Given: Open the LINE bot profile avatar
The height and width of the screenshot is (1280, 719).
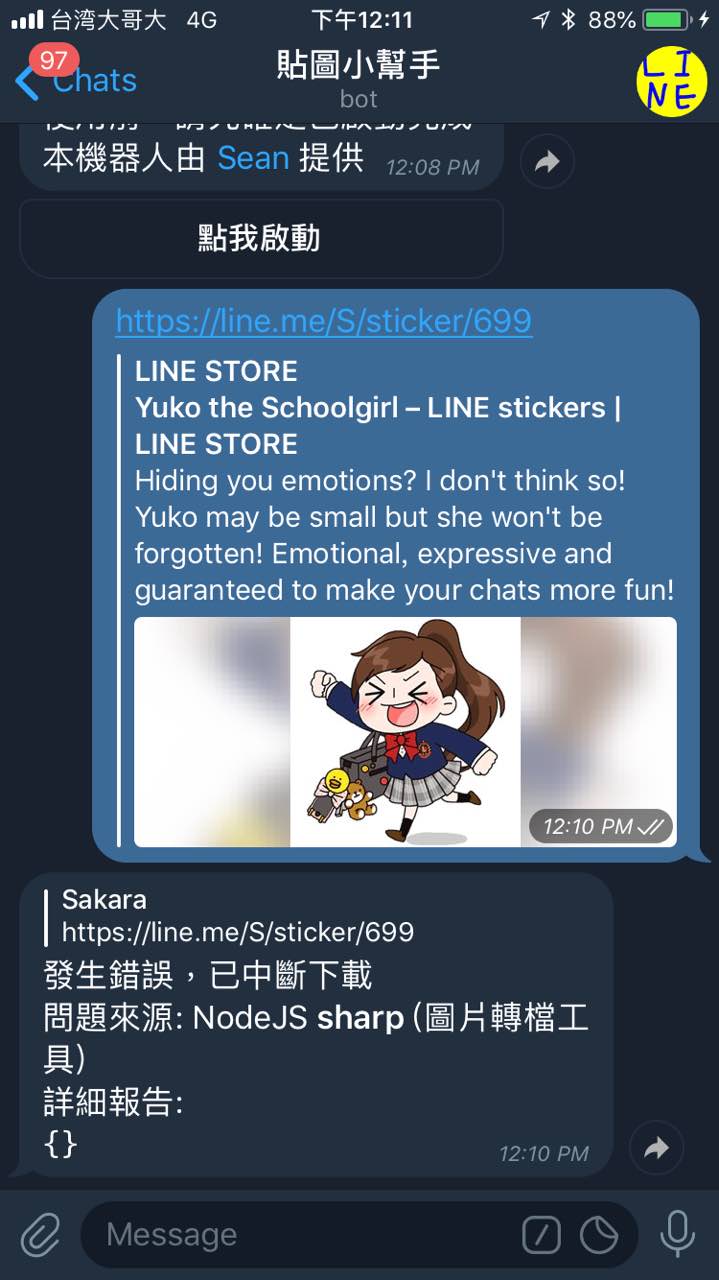Looking at the screenshot, I should (671, 81).
